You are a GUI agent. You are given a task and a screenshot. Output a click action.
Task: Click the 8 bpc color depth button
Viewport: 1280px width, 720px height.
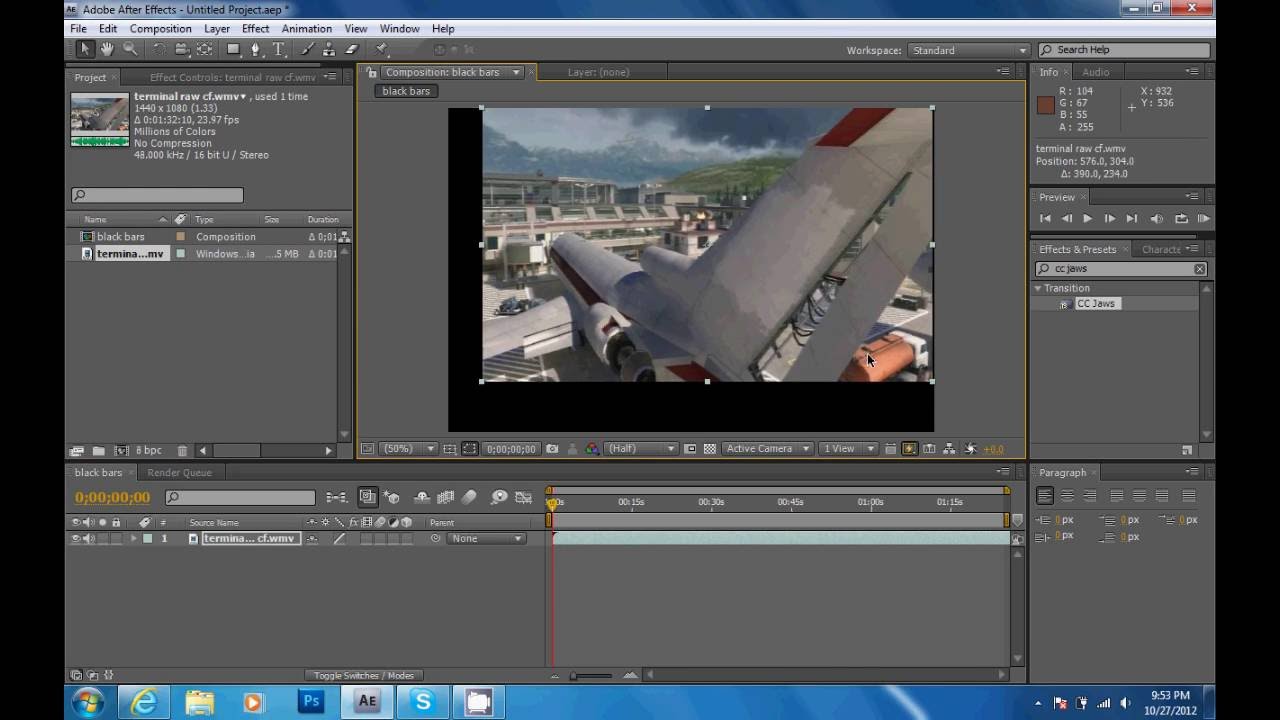[148, 451]
